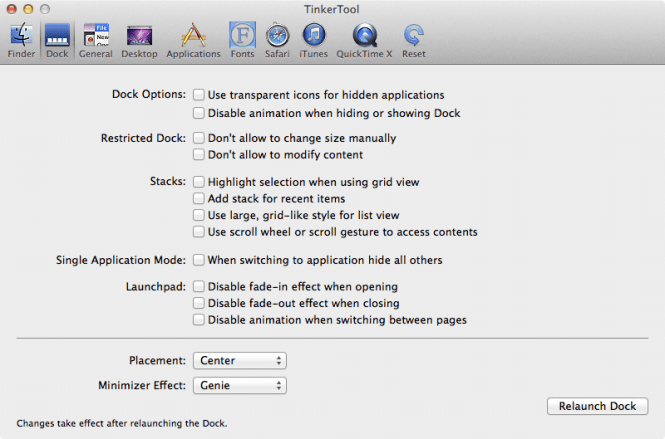
Task: Toggle 'Don't allow to modify content'
Action: click(199, 155)
